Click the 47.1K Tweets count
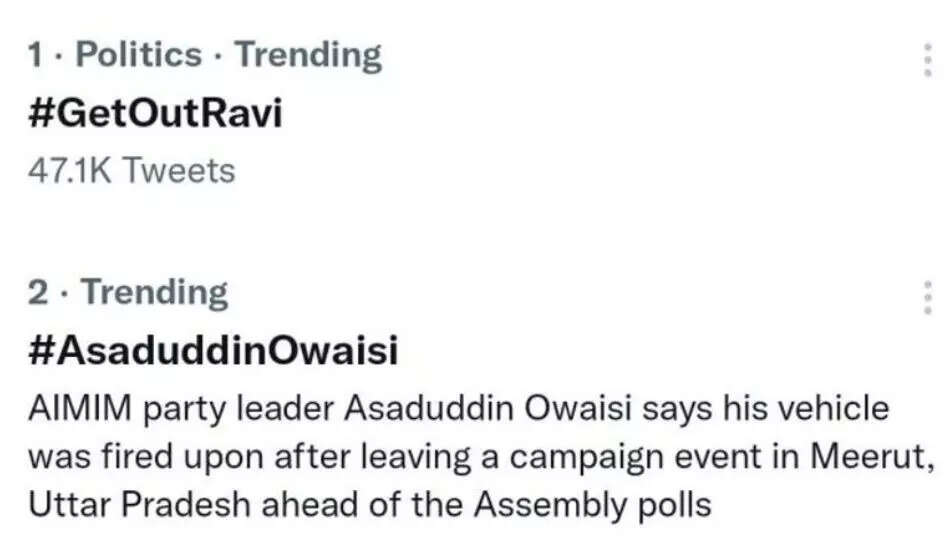 point(132,171)
